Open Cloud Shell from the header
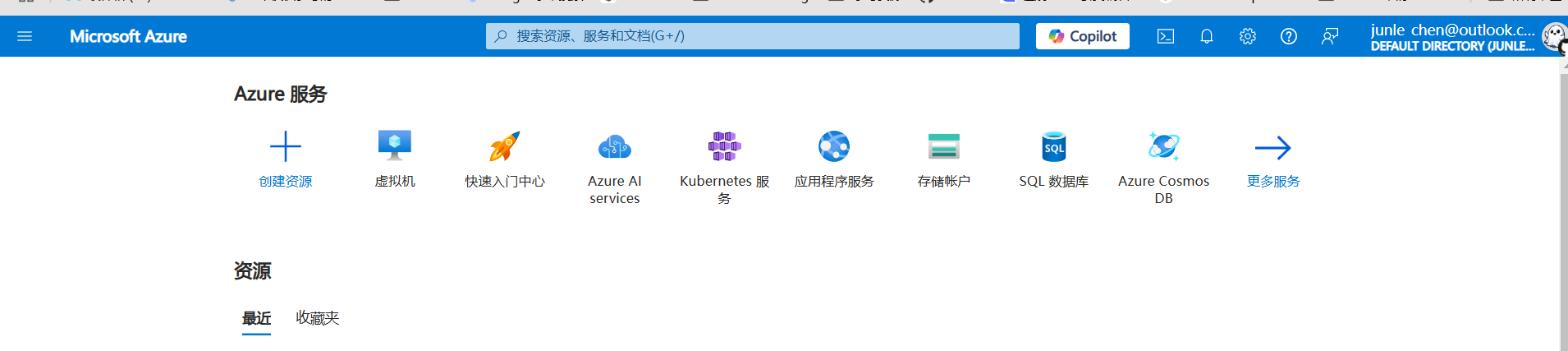The height and width of the screenshot is (351, 1568). point(1166,36)
